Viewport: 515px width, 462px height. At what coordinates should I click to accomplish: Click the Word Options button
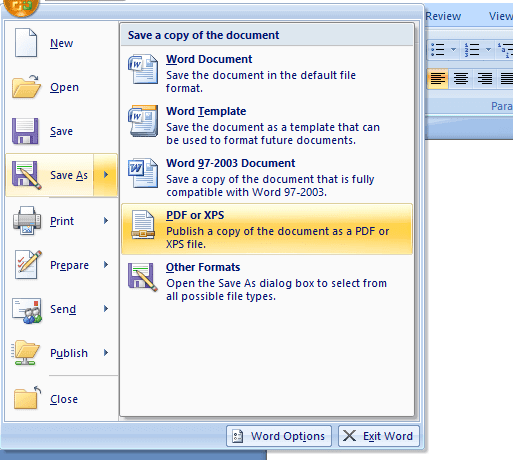pos(279,436)
